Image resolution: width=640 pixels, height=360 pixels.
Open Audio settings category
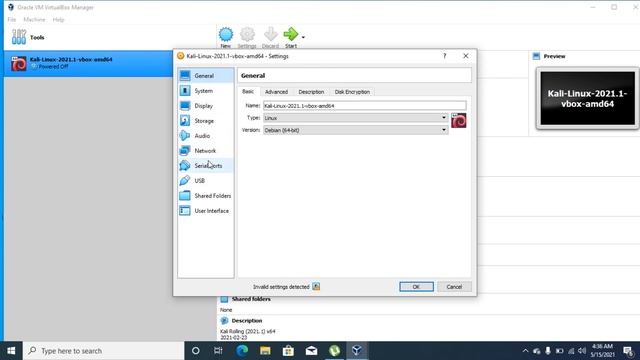coord(206,136)
